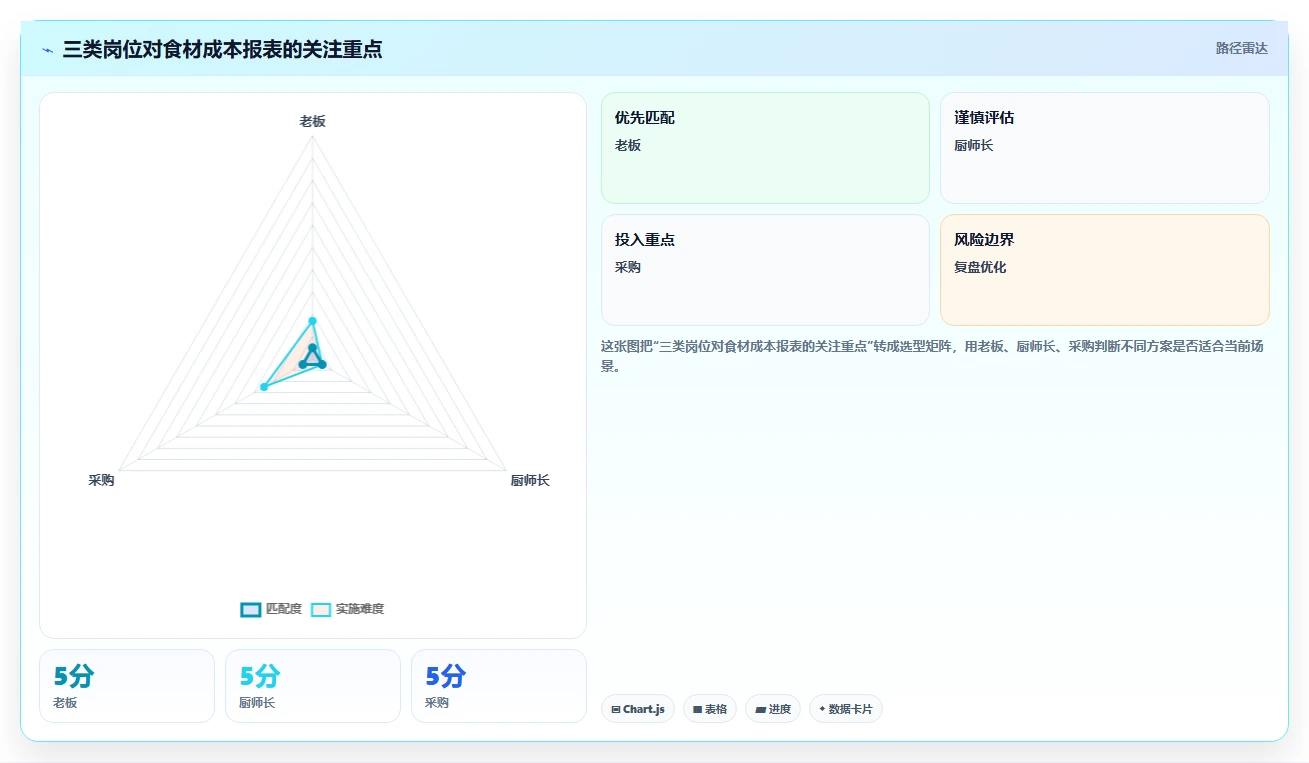Select 实施难度 data point on 采购 axis
Image resolution: width=1309 pixels, height=763 pixels.
(x=264, y=386)
